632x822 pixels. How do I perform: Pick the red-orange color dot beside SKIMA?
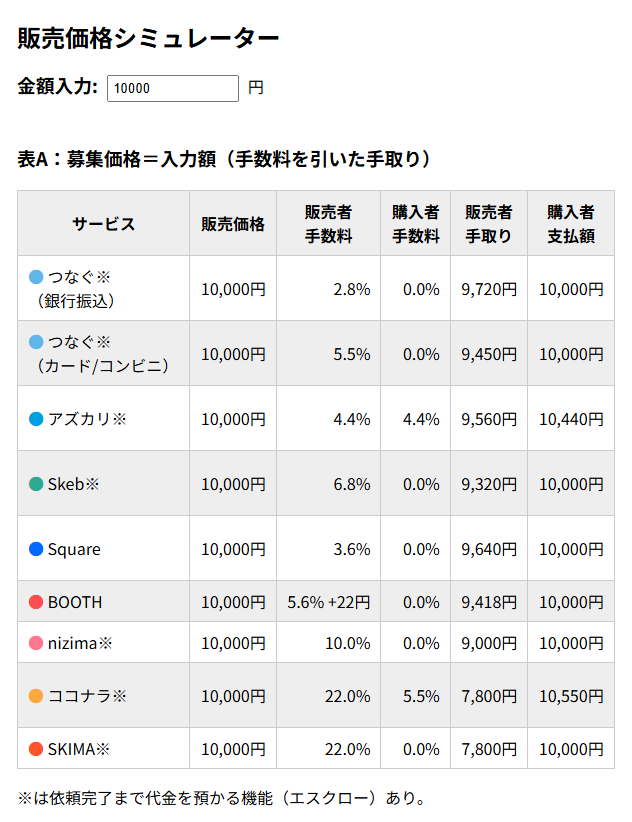[36, 749]
